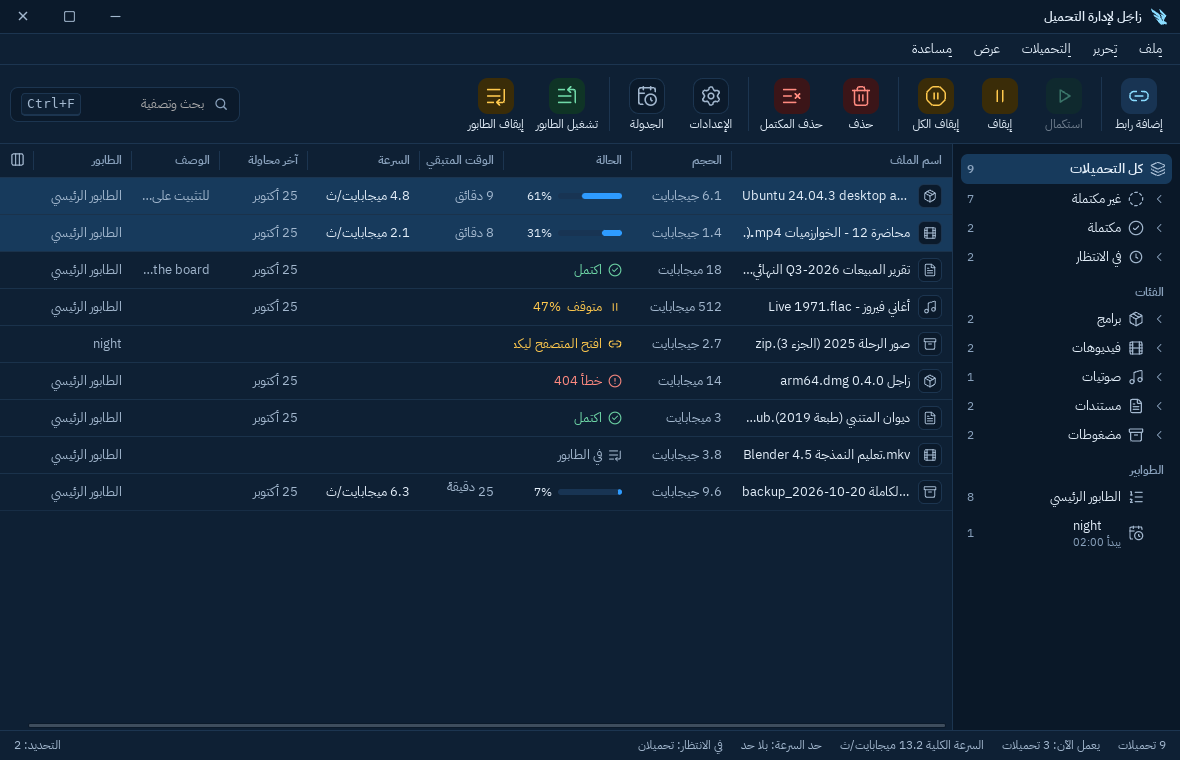Click the horizontal scrollbar under the table
This screenshot has height=760, width=1180.
coord(486,725)
